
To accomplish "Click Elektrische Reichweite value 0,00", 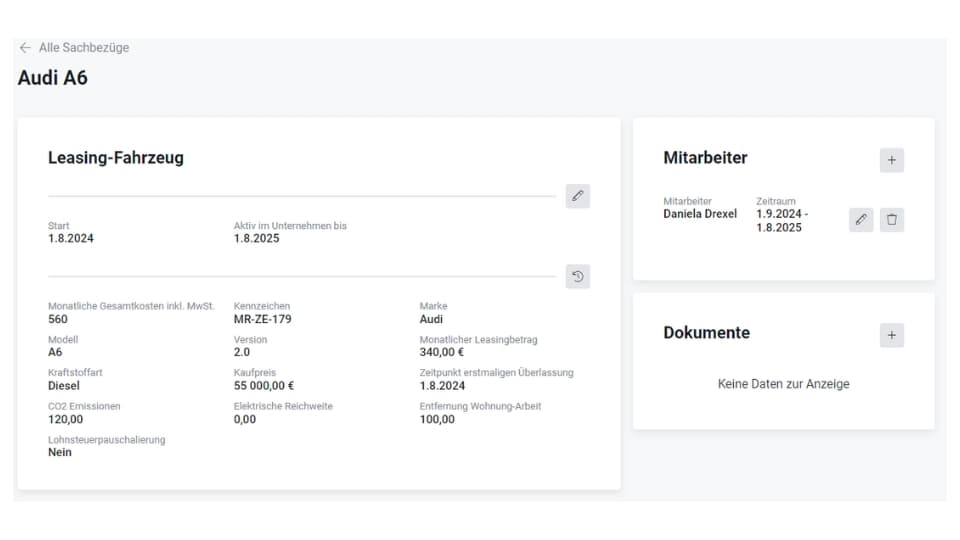I will 245,419.
